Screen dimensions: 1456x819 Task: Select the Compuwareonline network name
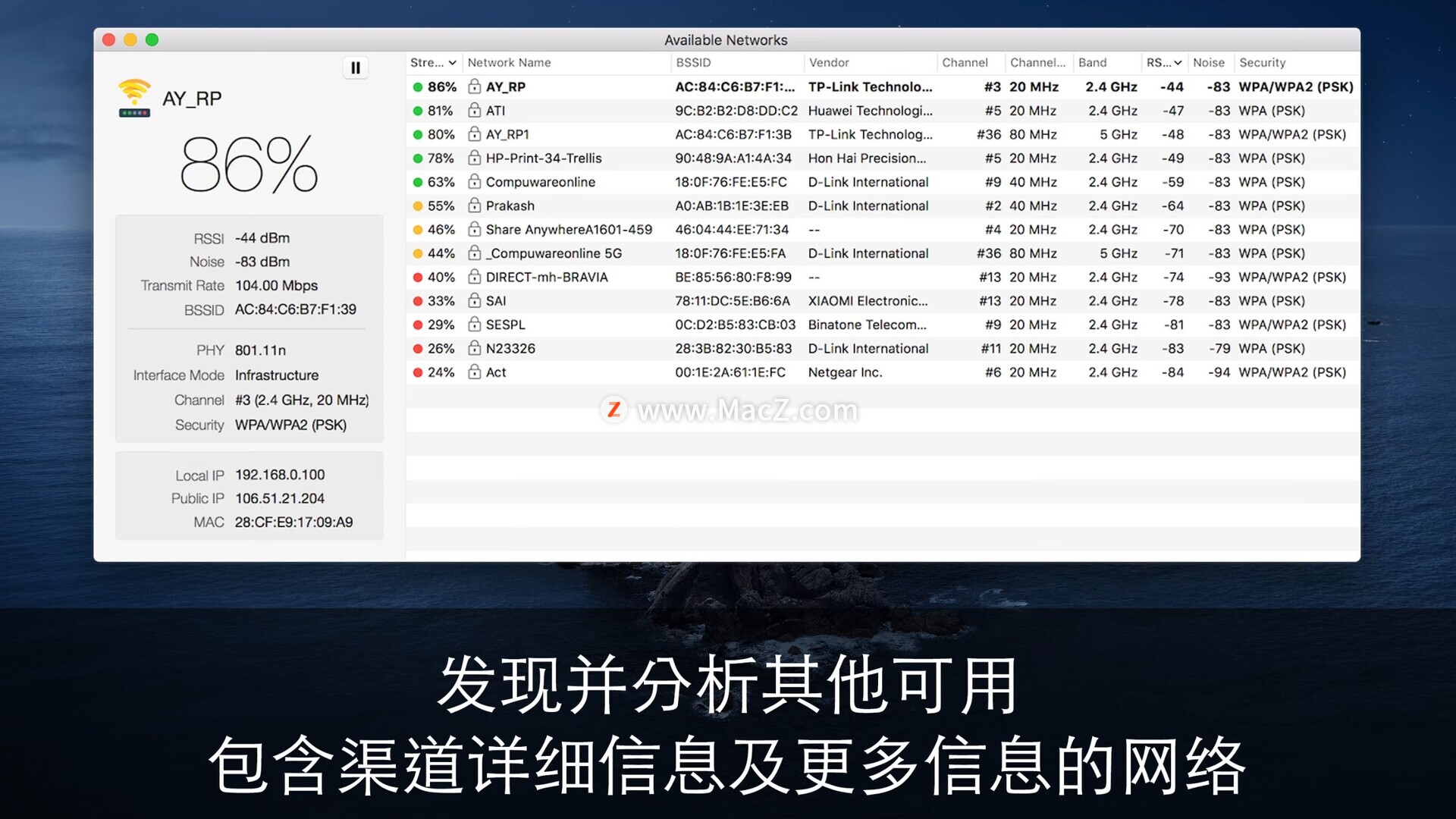click(541, 182)
